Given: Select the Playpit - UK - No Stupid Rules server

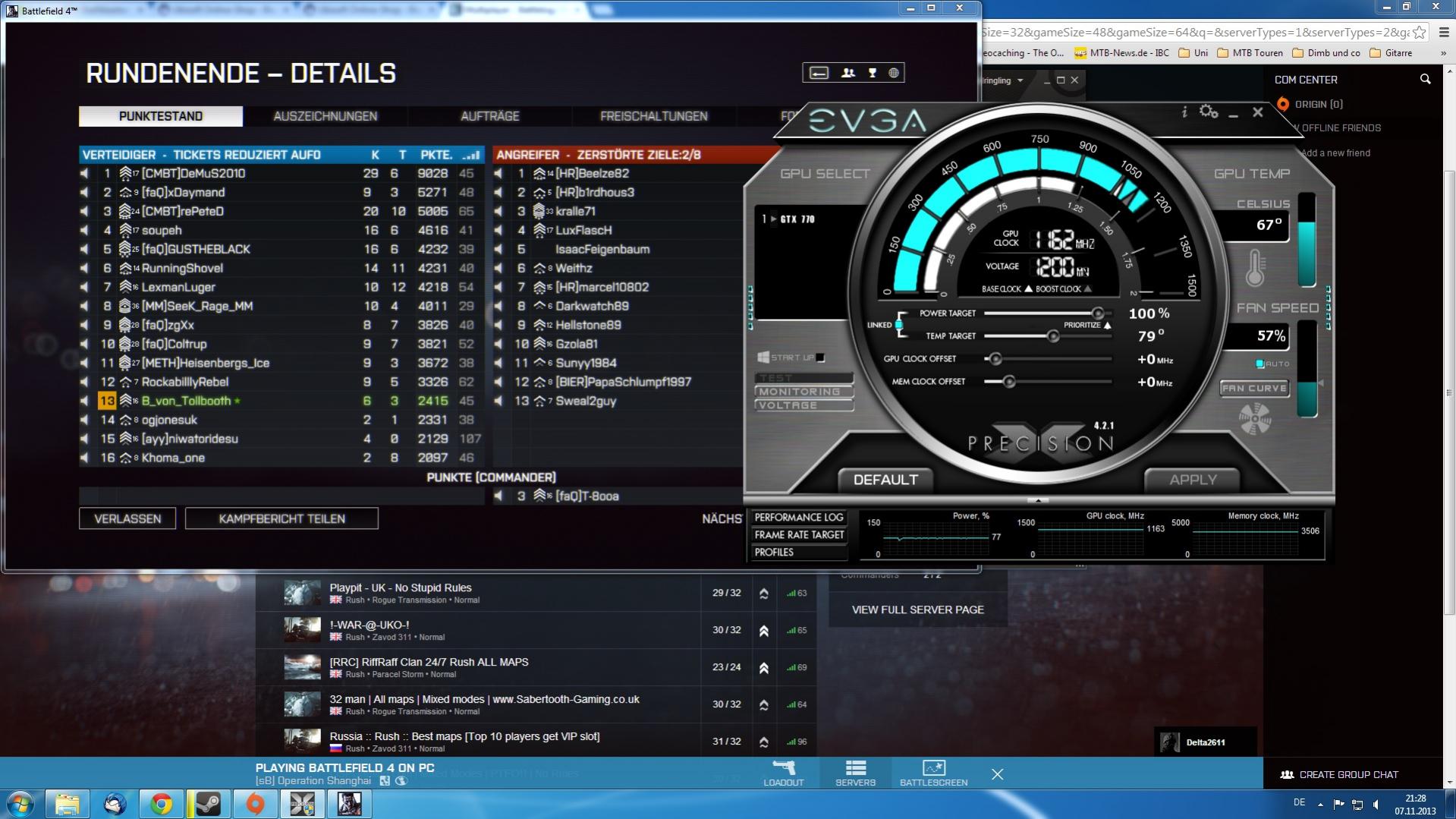Looking at the screenshot, I should pos(536,594).
